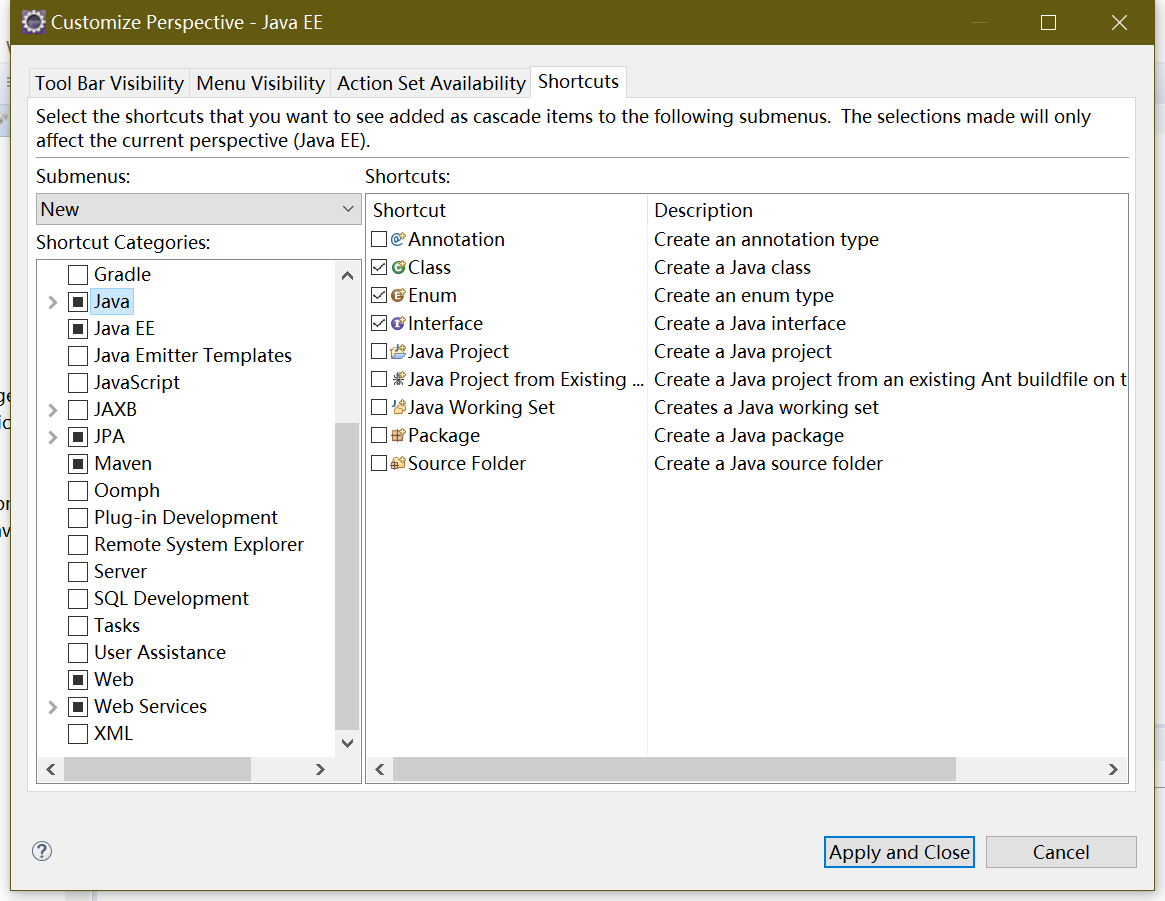The height and width of the screenshot is (901, 1165).
Task: Click the categories list scroll-down arrow
Action: click(347, 743)
